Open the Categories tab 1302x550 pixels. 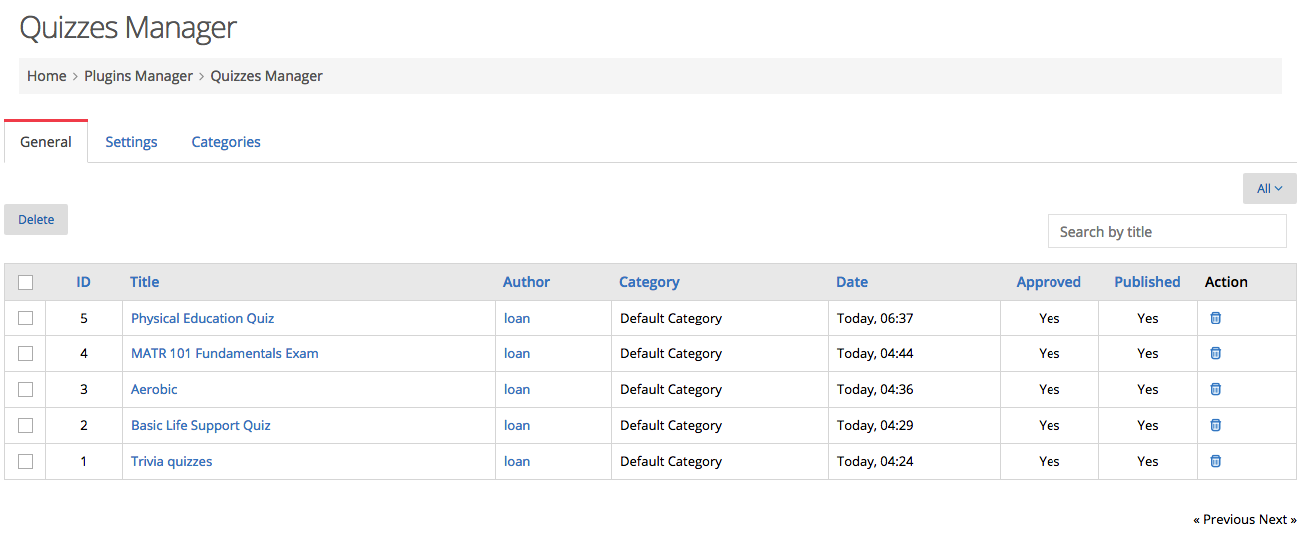(226, 142)
